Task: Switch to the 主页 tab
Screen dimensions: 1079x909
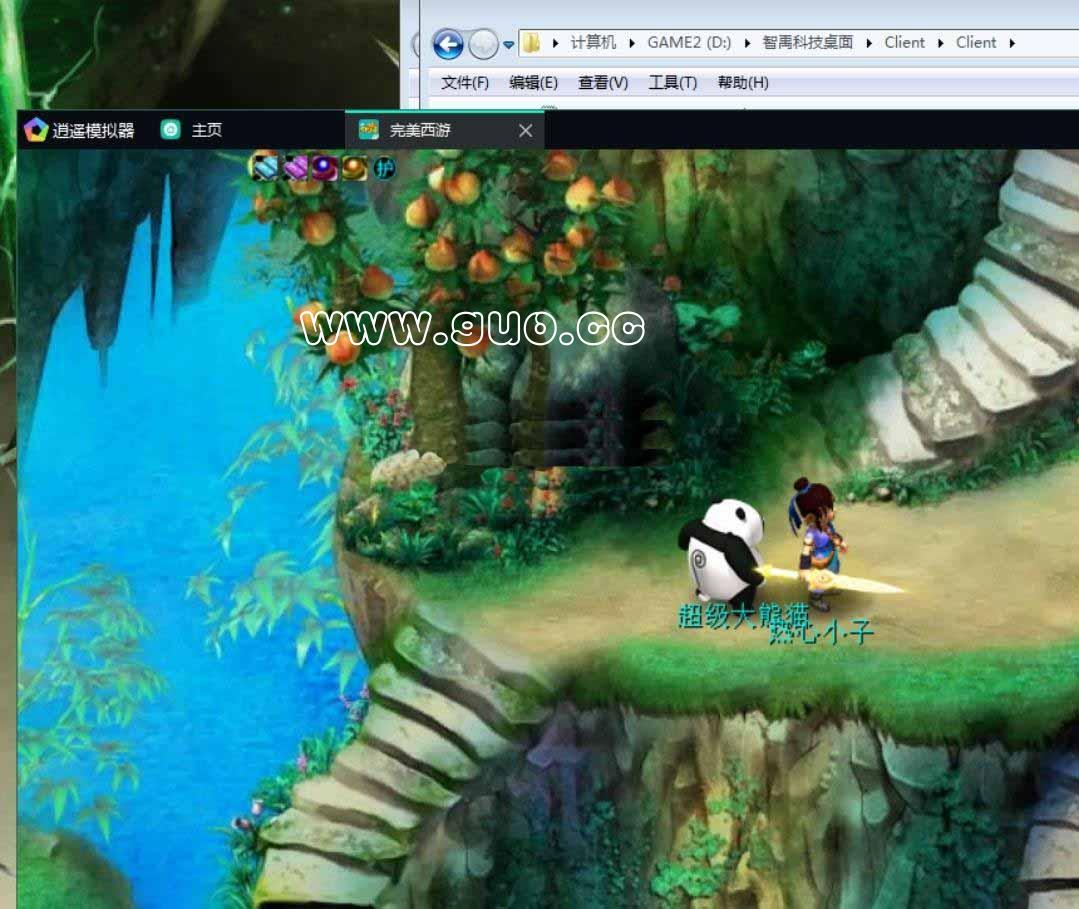Action: 206,130
